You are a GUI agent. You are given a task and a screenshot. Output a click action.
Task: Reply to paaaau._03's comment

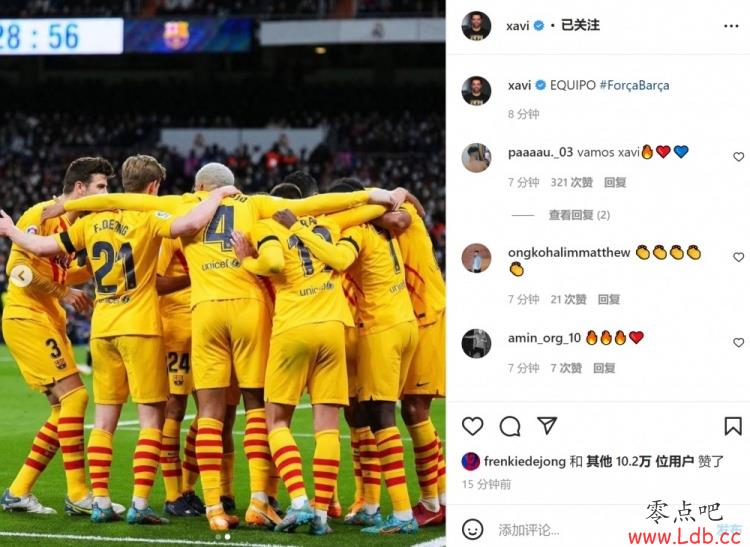(x=615, y=182)
